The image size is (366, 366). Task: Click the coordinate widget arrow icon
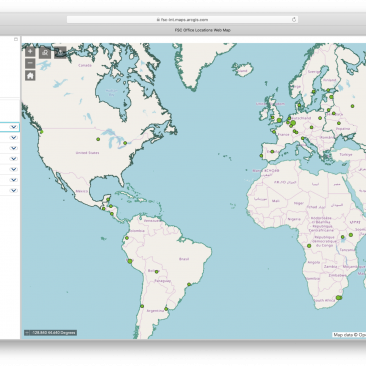(27, 333)
